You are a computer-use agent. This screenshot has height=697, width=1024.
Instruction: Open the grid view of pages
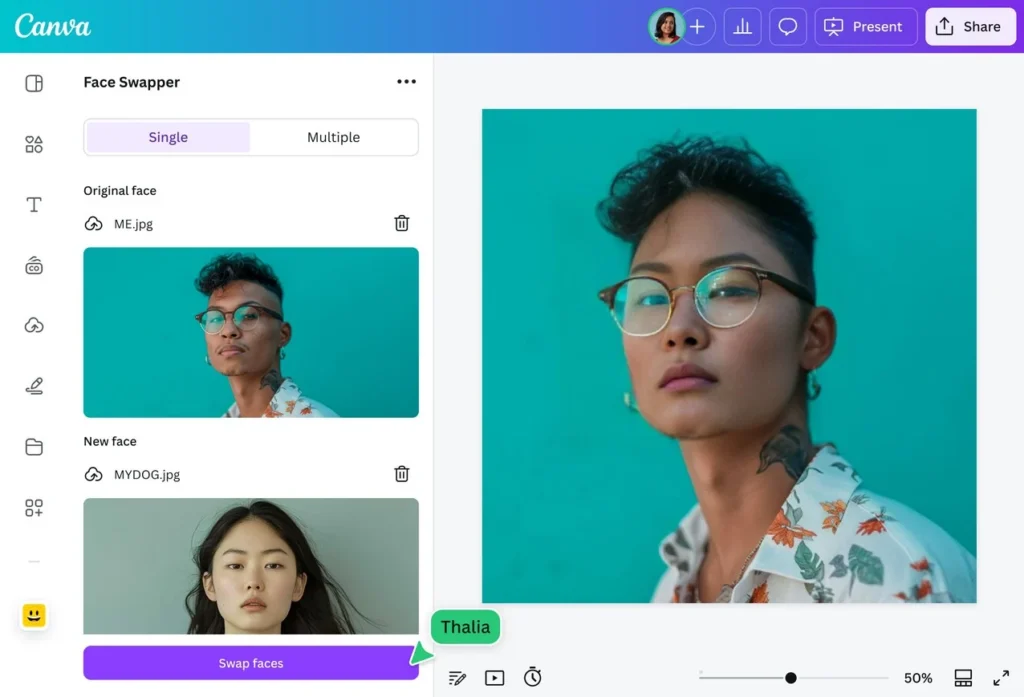click(963, 677)
